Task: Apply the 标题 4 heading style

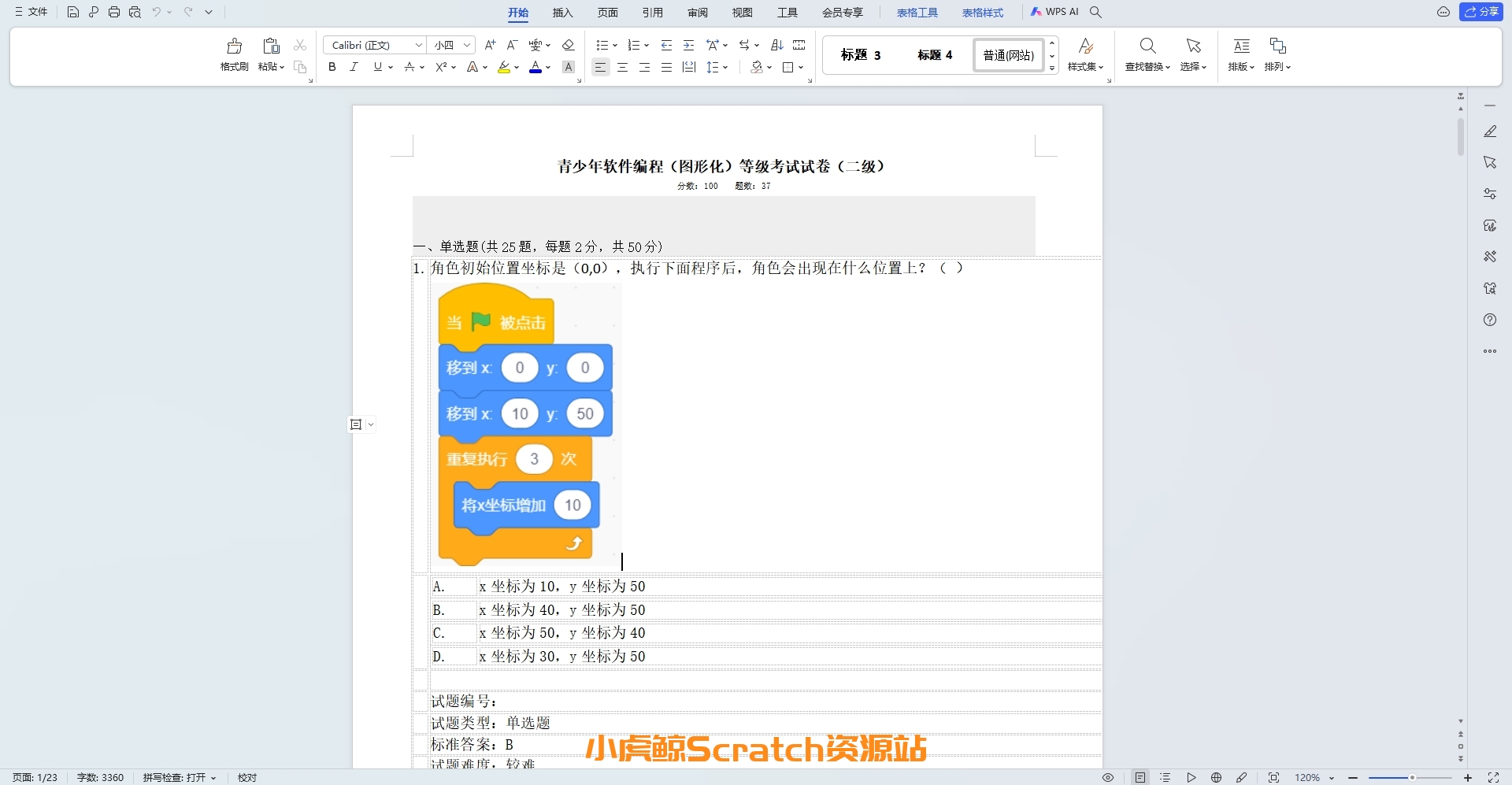Action: pyautogui.click(x=935, y=55)
